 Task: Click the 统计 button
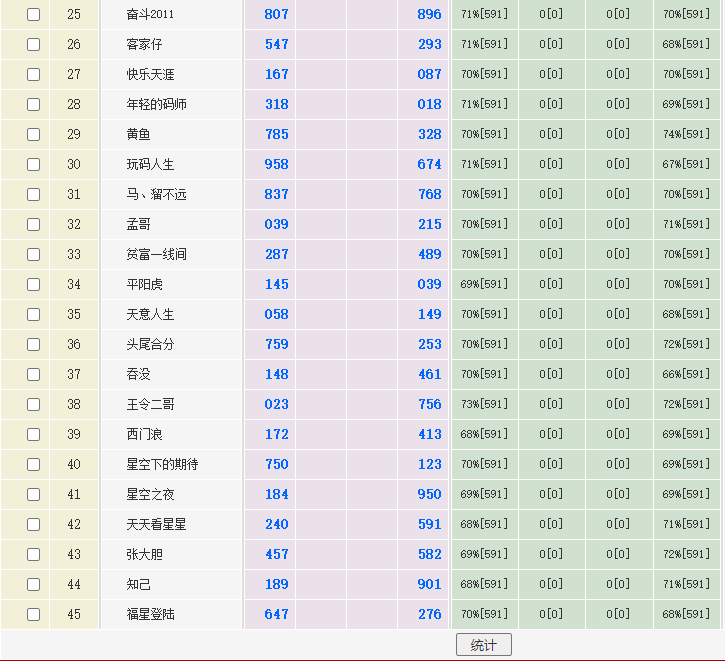[483, 645]
